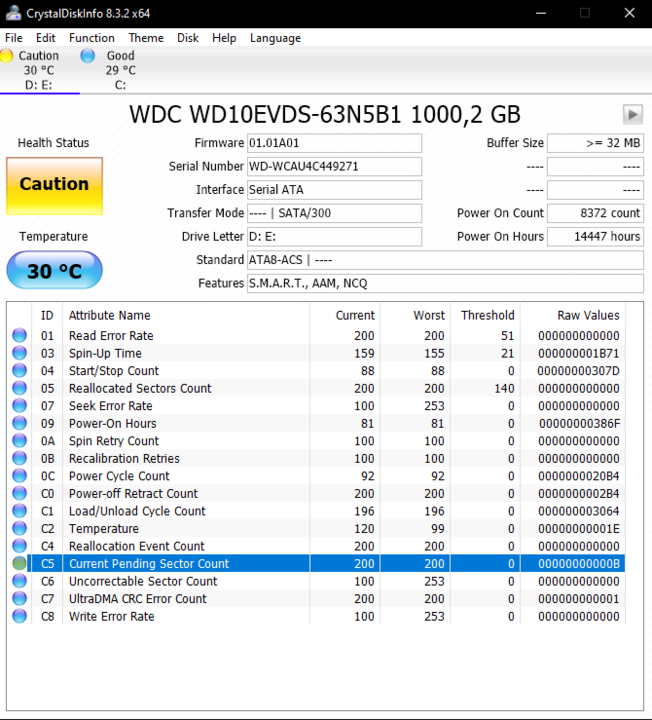Select the D: E: Caution disk tab

click(x=39, y=70)
